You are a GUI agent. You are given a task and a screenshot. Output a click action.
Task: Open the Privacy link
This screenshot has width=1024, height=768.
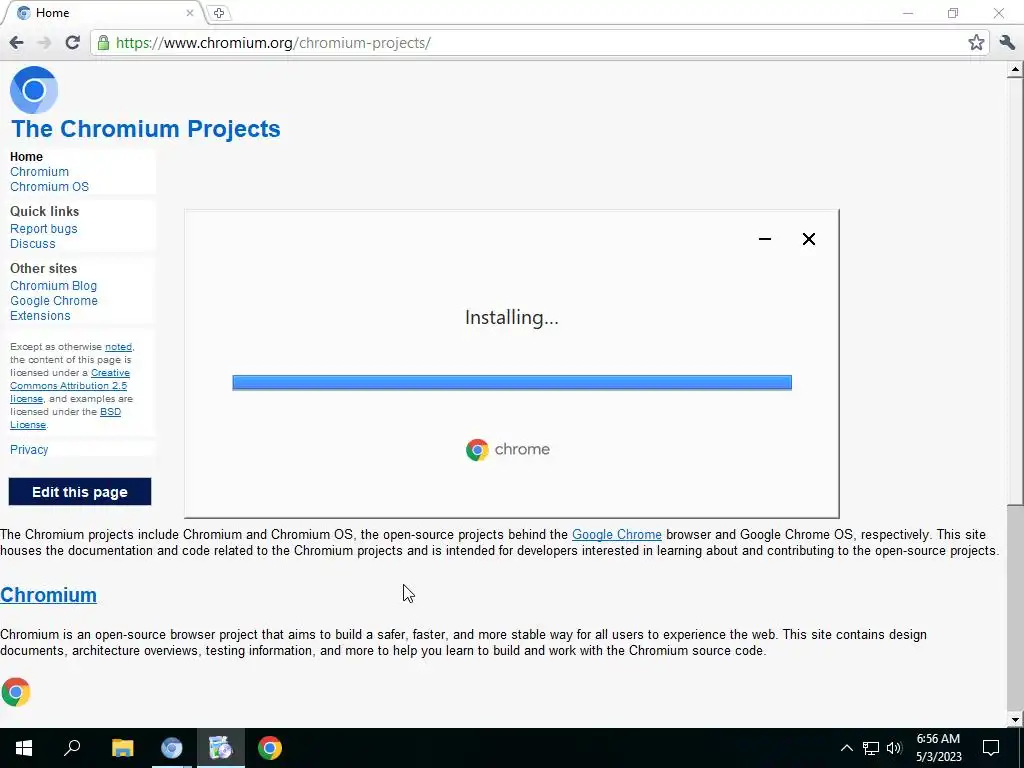pyautogui.click(x=29, y=449)
